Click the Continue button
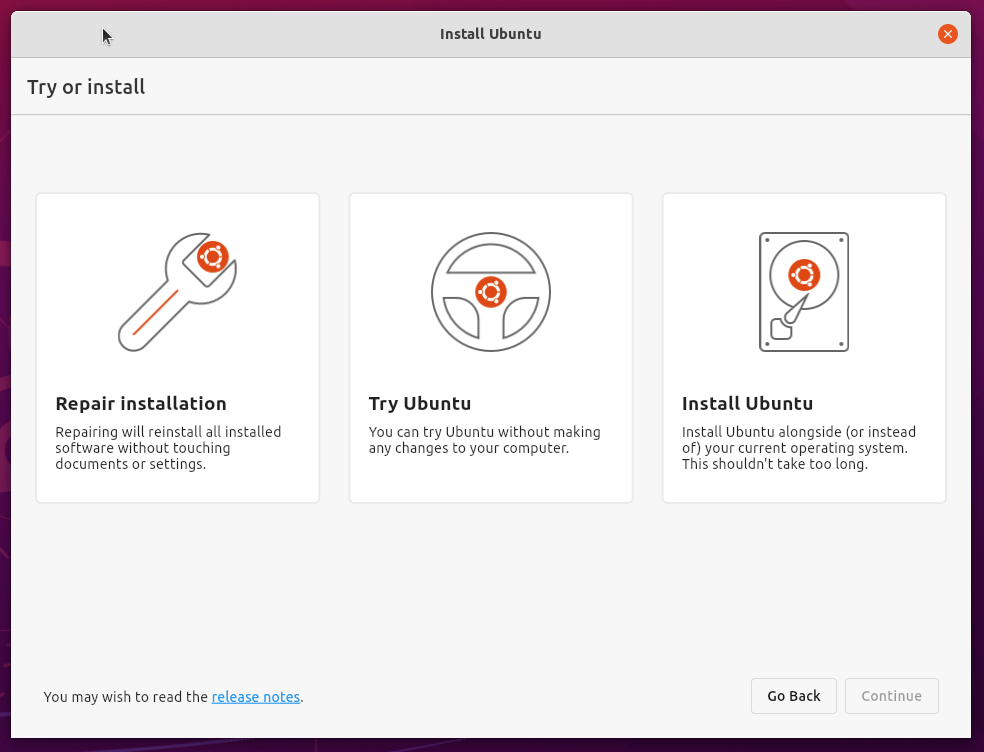 (892, 696)
